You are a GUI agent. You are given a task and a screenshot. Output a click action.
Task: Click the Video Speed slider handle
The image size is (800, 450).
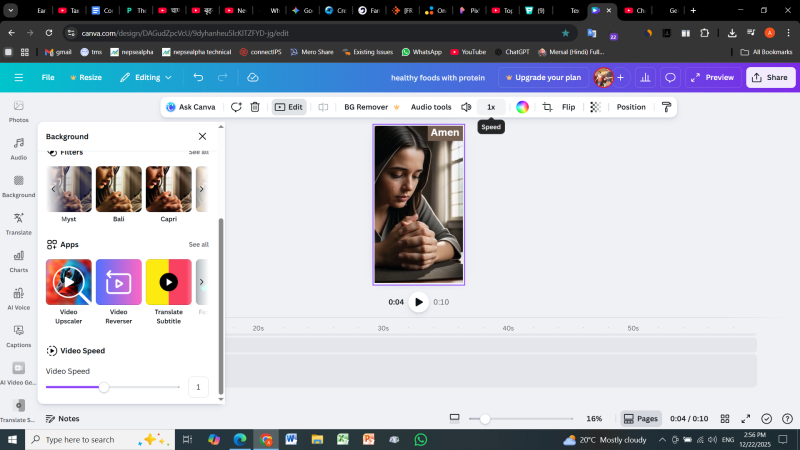[103, 387]
